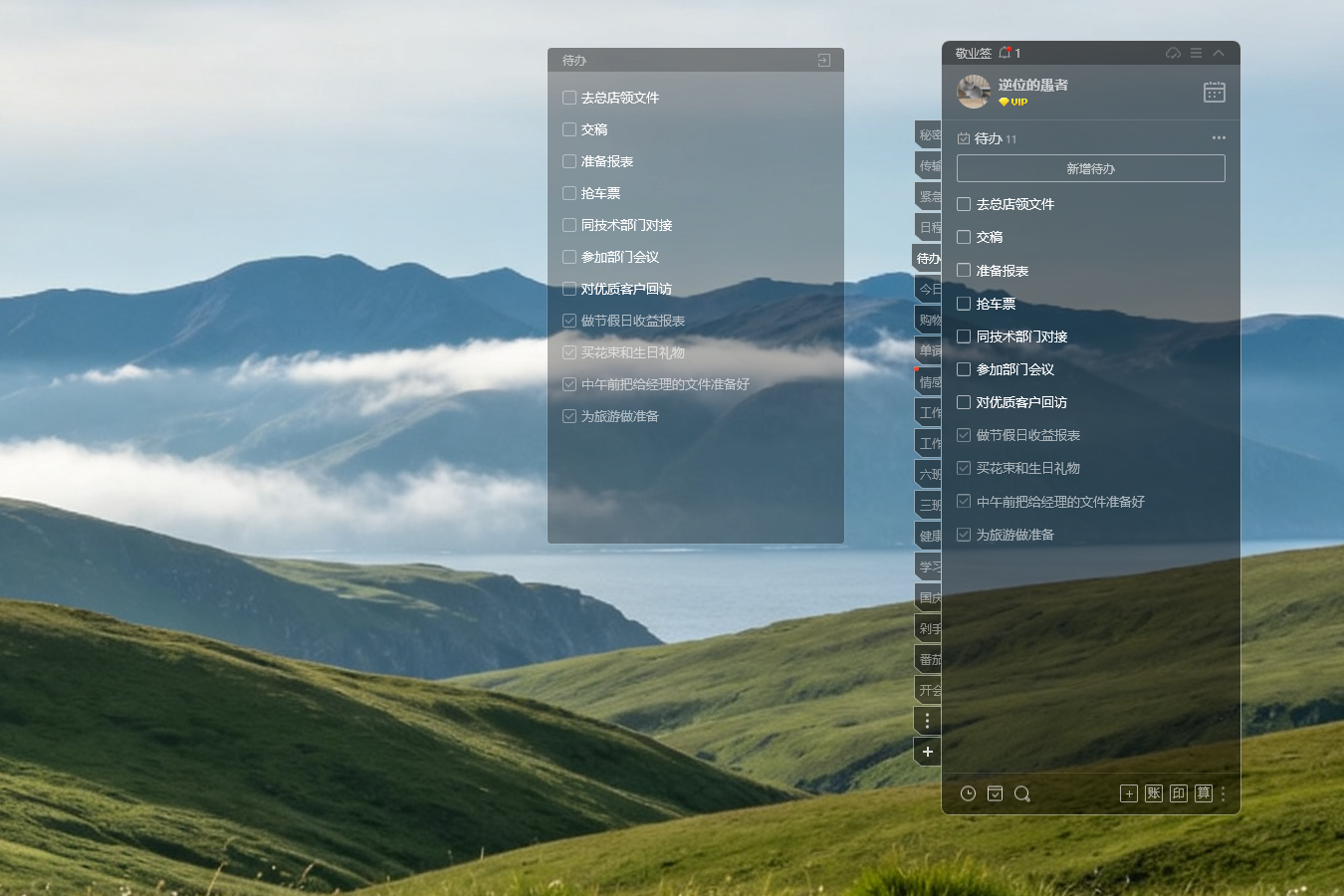
Task: Switch to the 日程 sidebar tab
Action: (x=929, y=228)
